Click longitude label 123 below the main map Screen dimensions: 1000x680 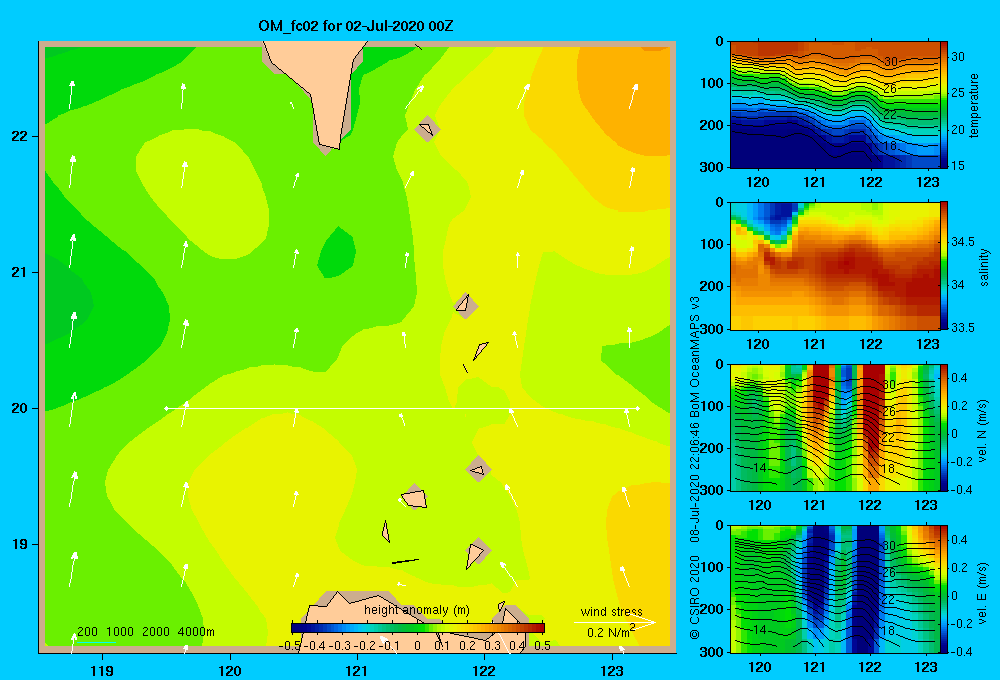[x=612, y=670]
